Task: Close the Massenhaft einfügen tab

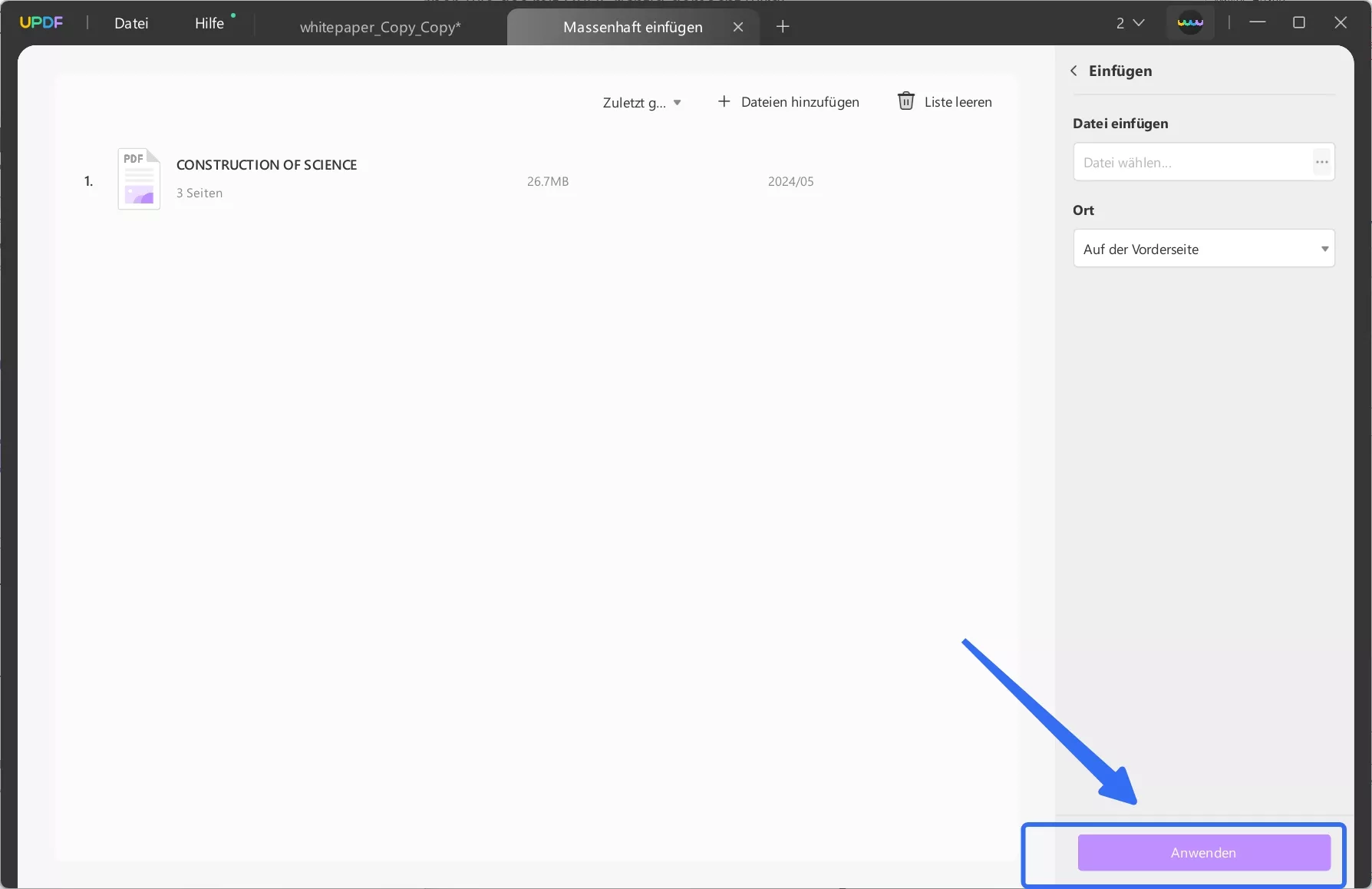Action: 738,27
